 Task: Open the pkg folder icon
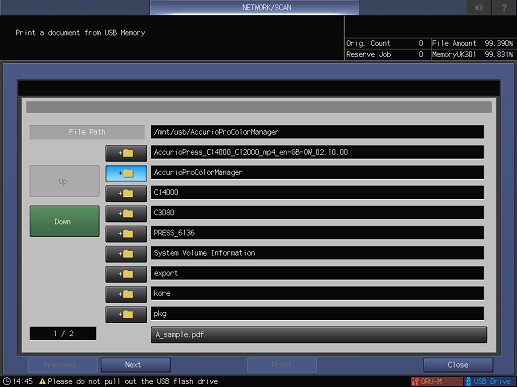(x=126, y=314)
